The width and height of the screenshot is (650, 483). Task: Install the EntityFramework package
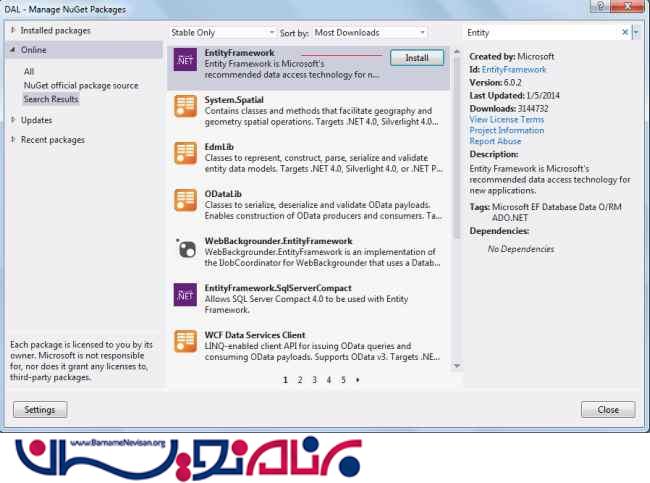point(417,58)
